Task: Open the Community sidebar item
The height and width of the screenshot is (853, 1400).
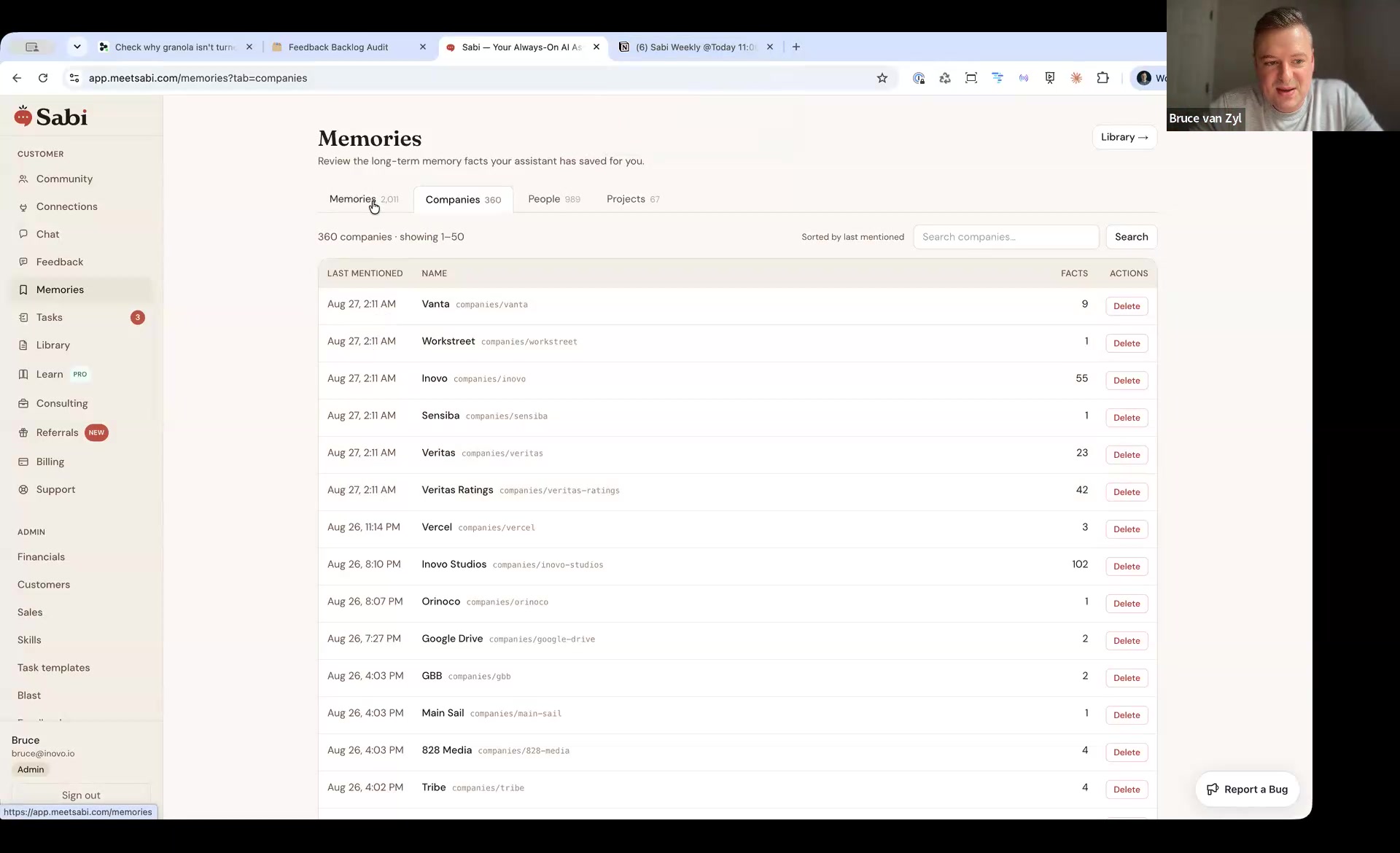Action: (x=64, y=179)
